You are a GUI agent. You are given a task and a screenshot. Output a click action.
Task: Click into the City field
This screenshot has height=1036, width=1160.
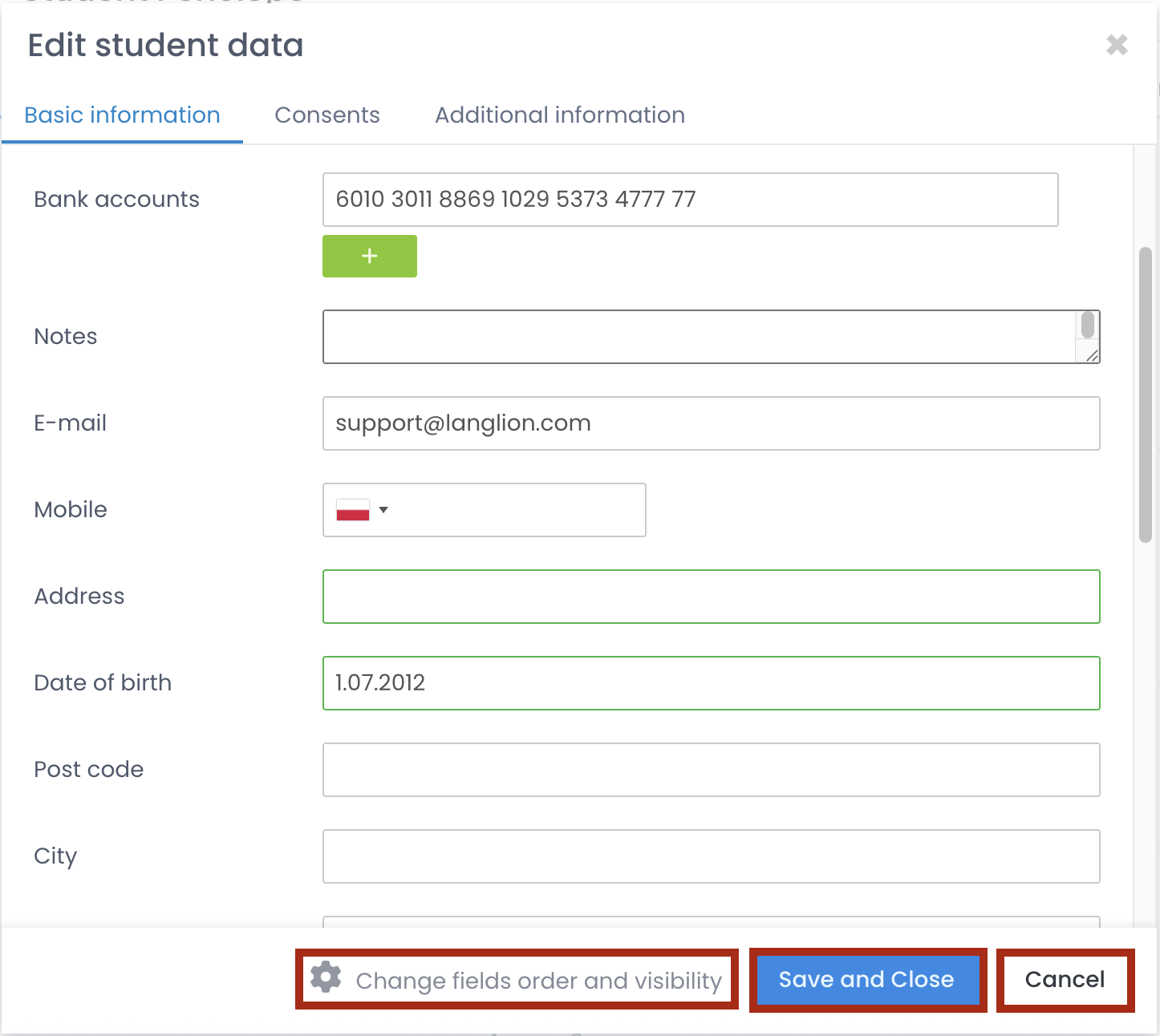(711, 856)
